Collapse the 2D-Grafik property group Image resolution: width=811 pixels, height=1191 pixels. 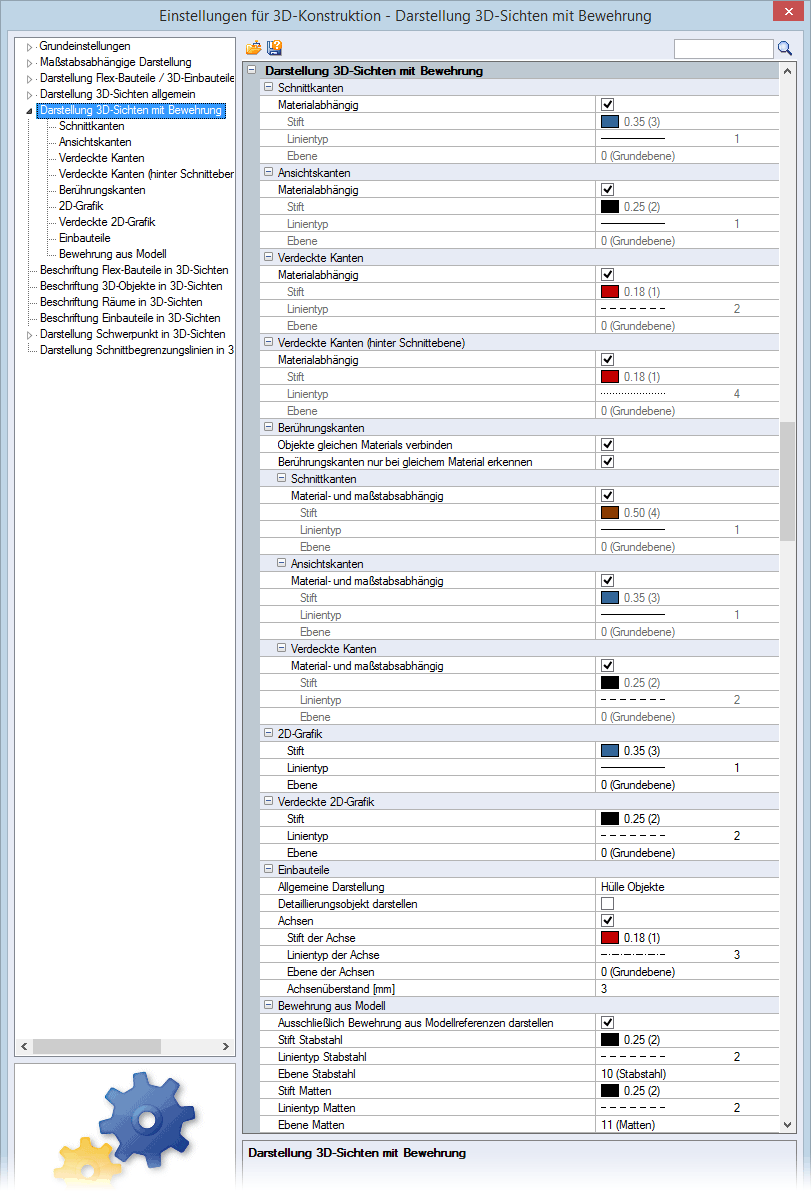[x=268, y=734]
